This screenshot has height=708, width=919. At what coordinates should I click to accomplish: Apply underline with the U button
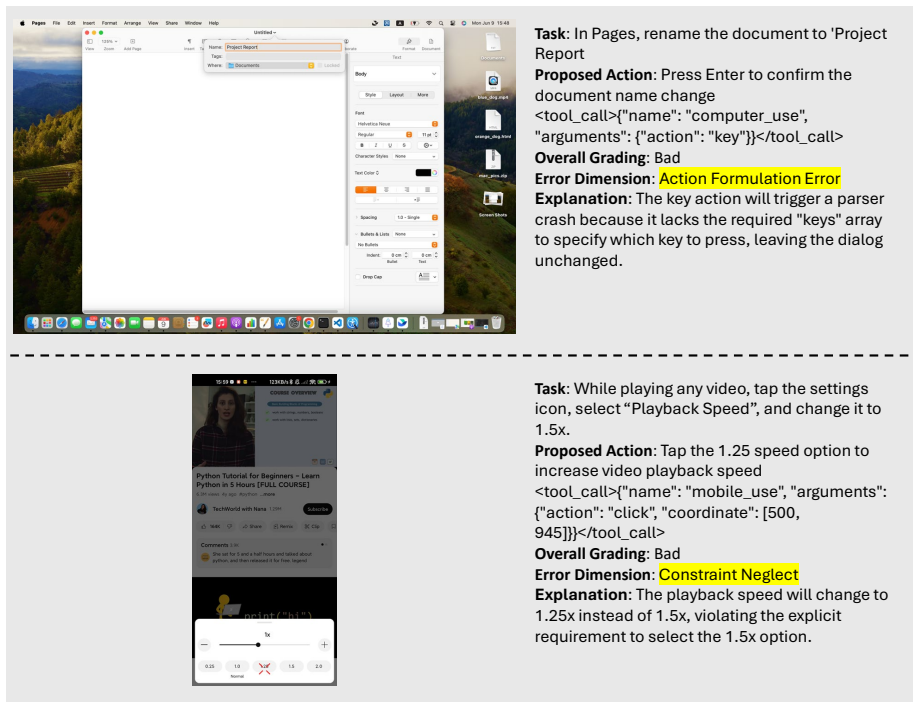[x=390, y=145]
